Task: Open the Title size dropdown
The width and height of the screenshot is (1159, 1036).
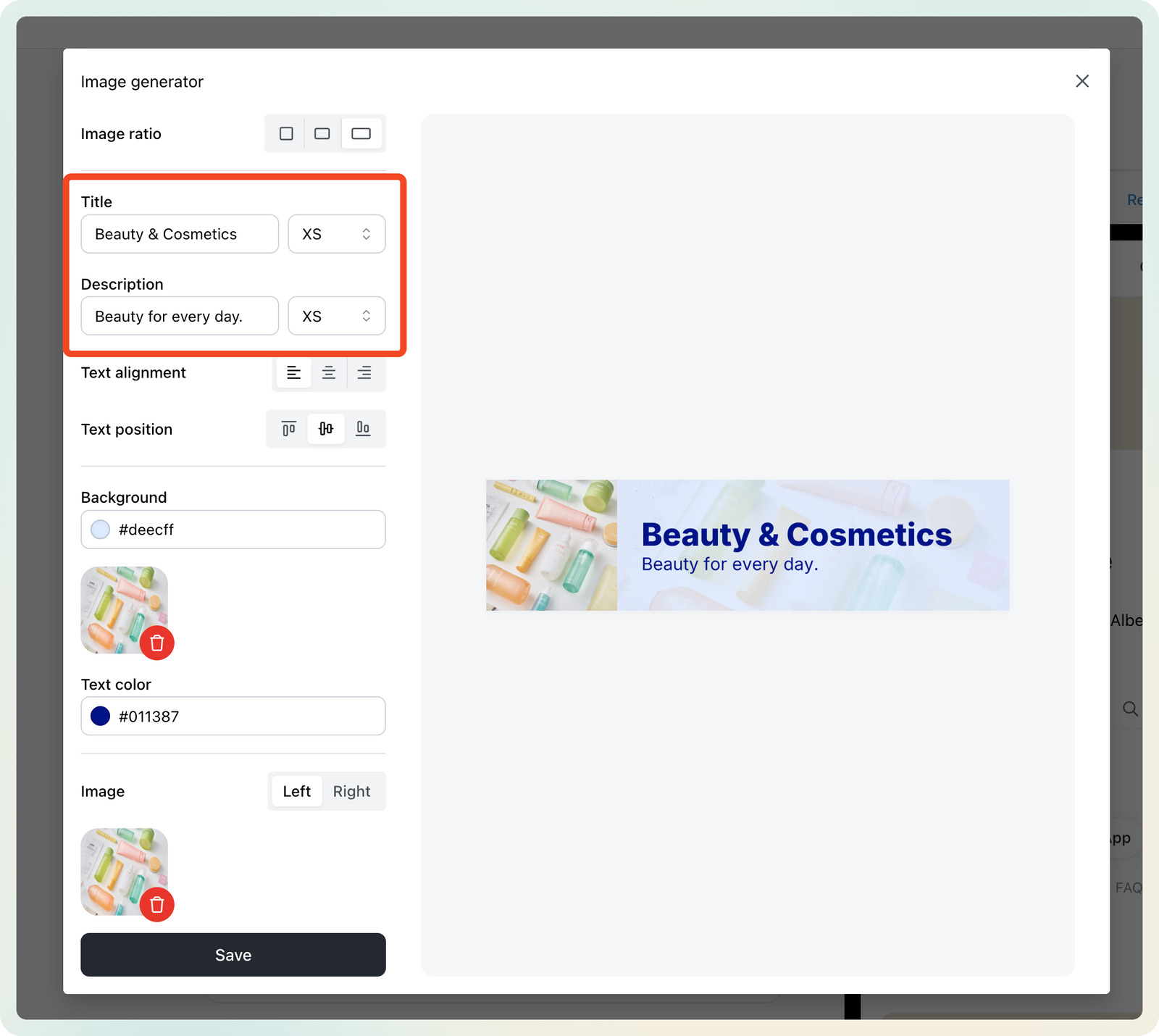Action: pos(337,234)
